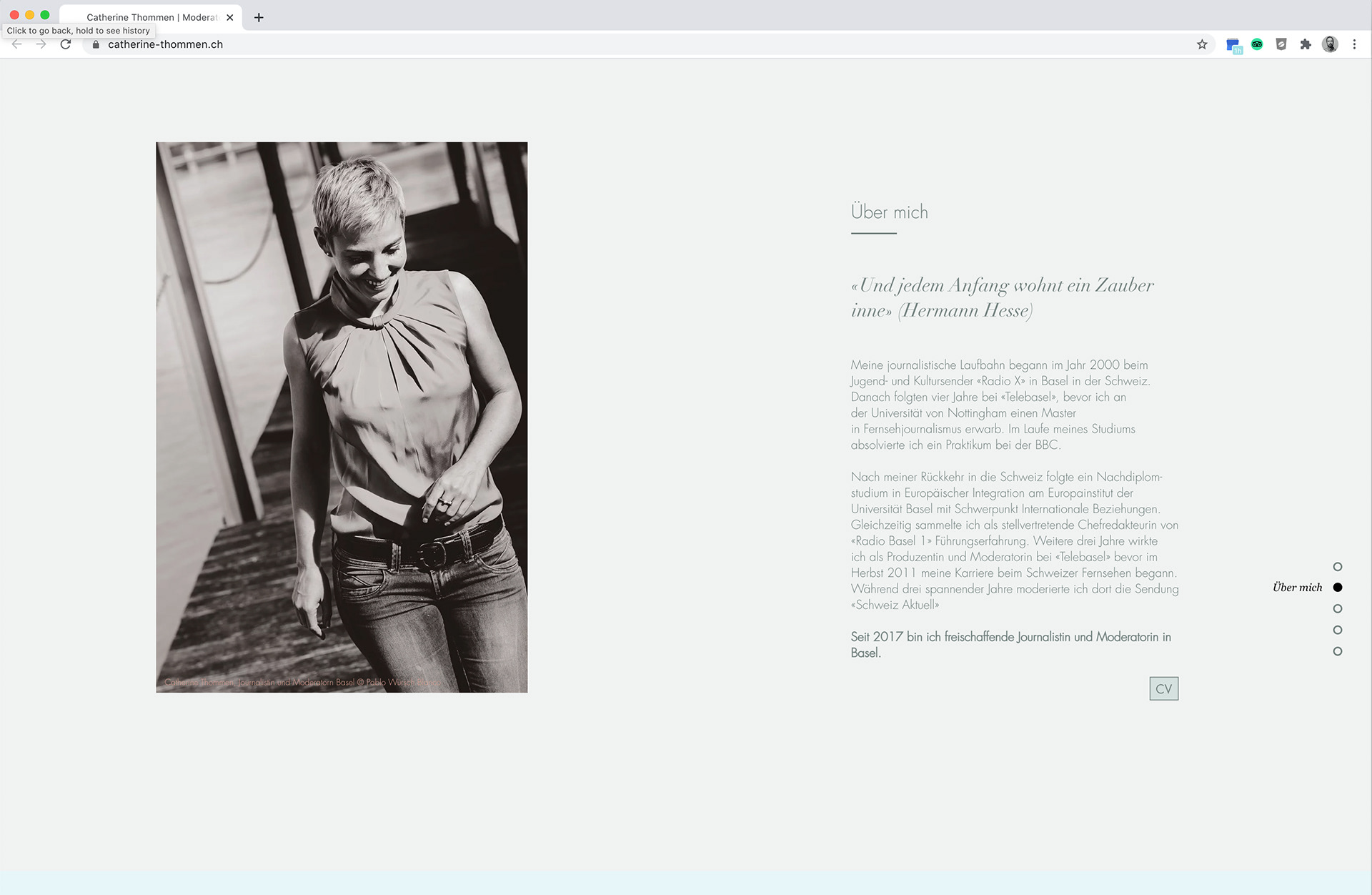Open a new tab with the plus button

pyautogui.click(x=259, y=17)
